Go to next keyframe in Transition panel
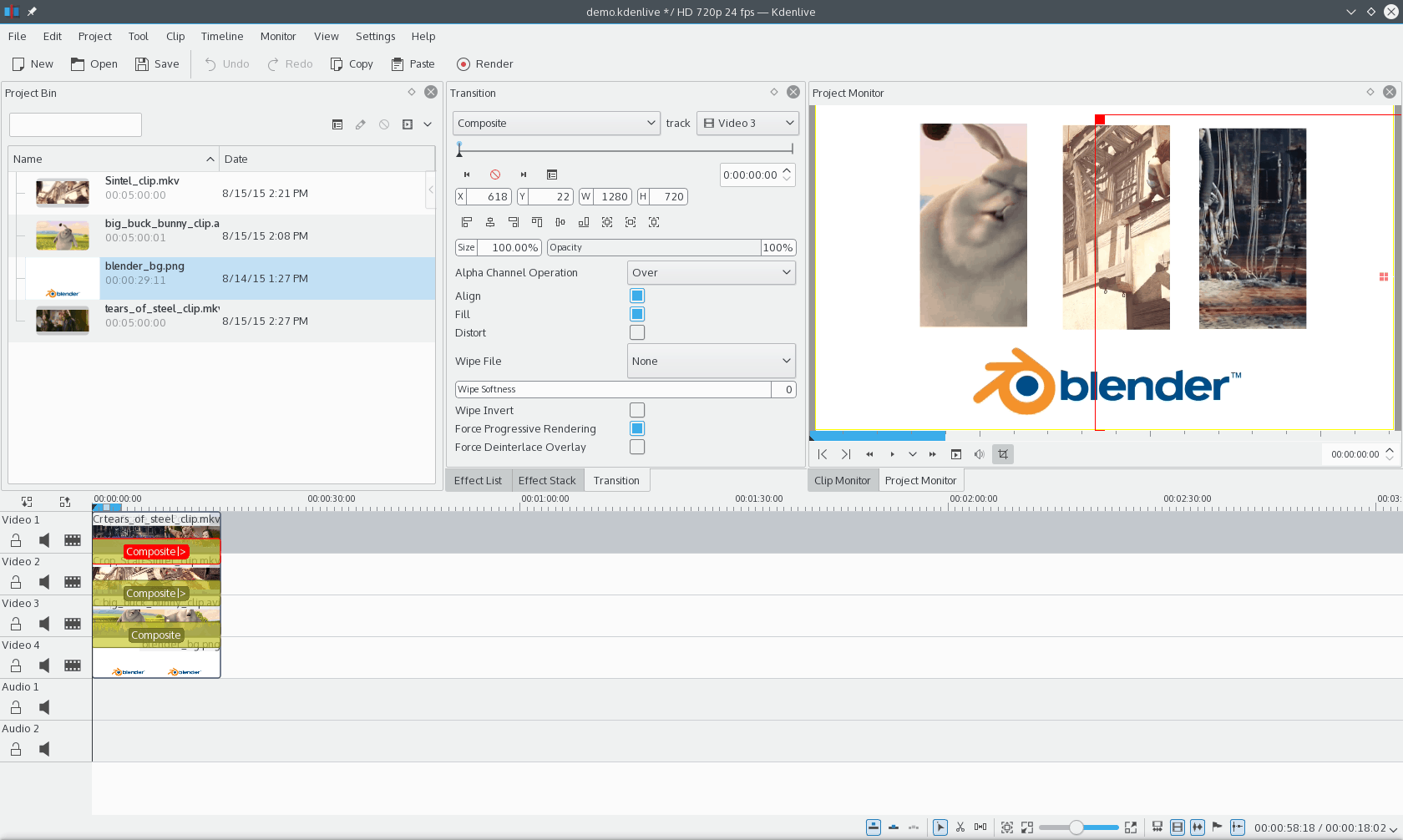Viewport: 1403px width, 840px height. coord(524,175)
